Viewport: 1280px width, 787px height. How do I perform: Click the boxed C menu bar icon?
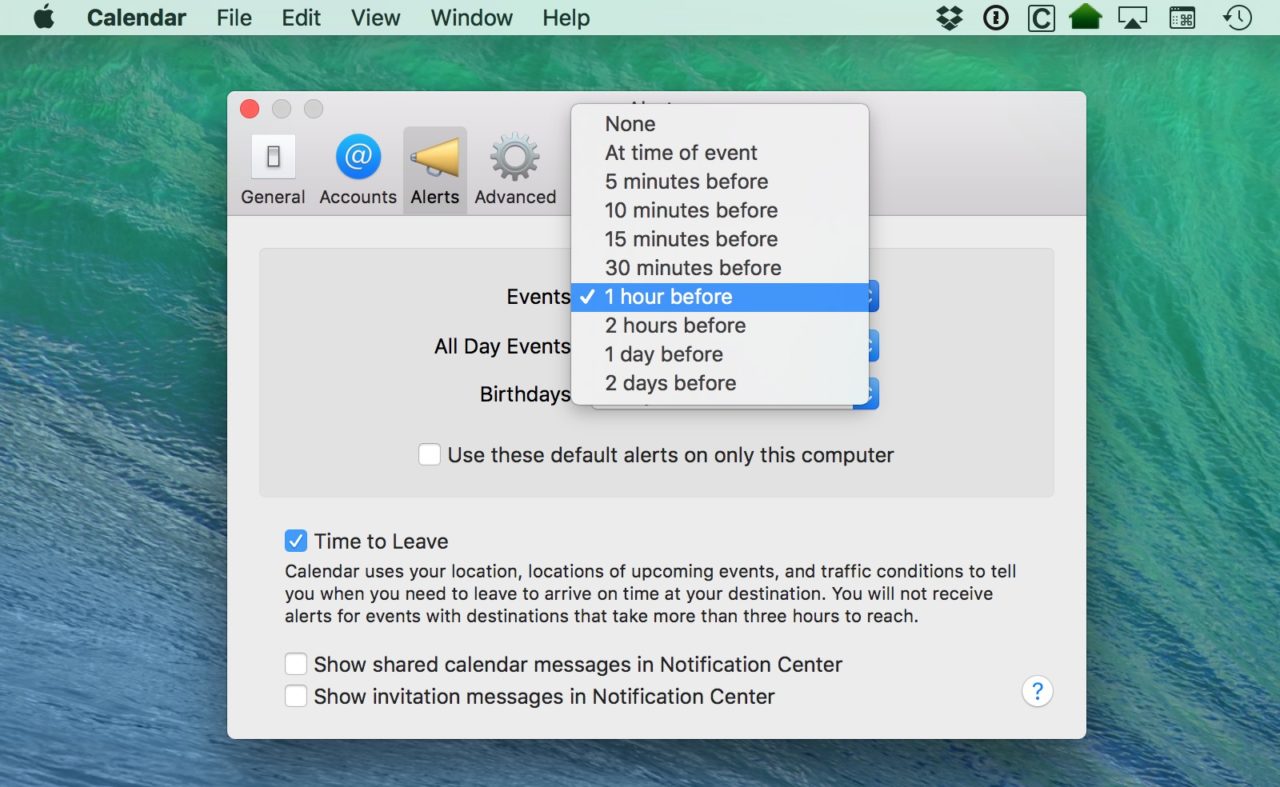1041,18
